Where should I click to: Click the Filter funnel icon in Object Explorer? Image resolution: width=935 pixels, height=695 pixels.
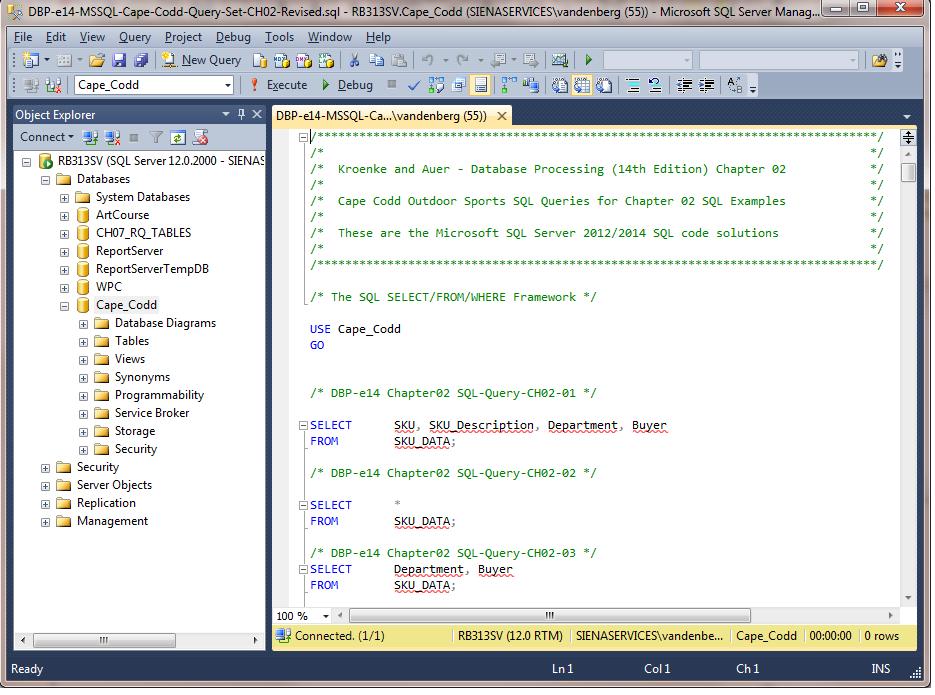(156, 138)
